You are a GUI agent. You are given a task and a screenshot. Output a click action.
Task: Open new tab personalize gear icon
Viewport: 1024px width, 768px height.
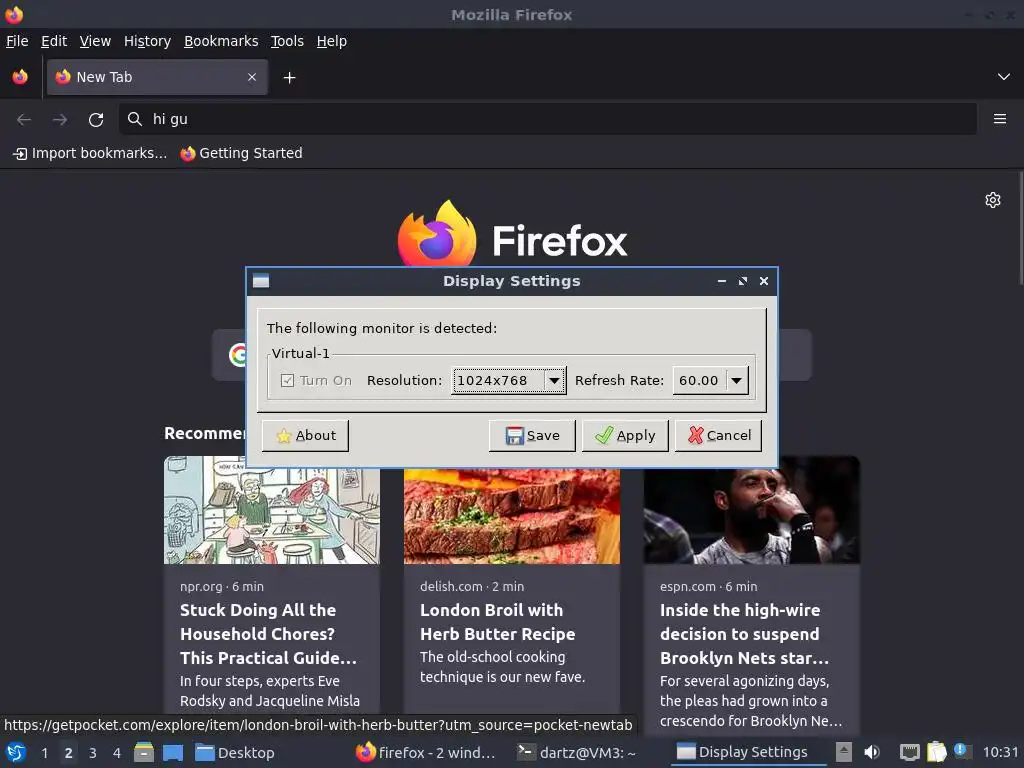click(993, 200)
